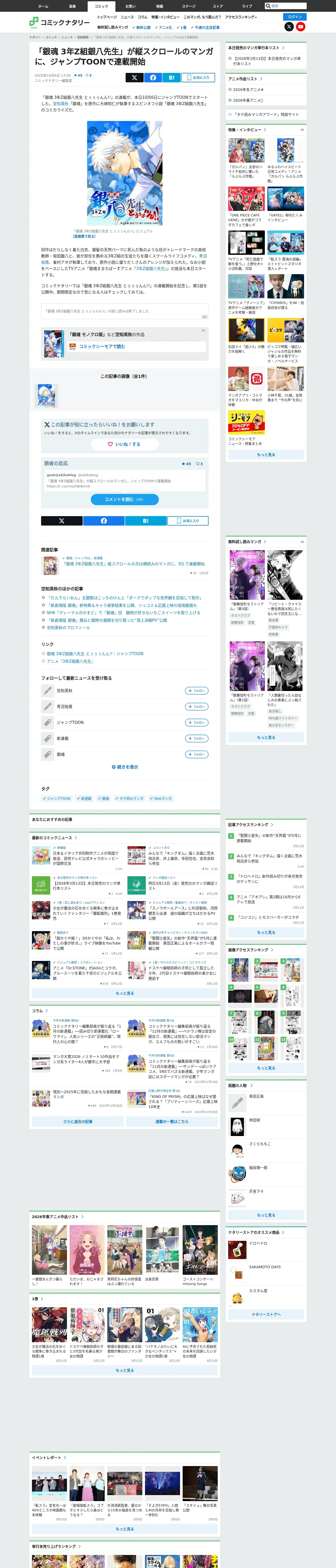Open 空知英秋のプロフィール link
The image size is (336, 1568).
coord(68,627)
